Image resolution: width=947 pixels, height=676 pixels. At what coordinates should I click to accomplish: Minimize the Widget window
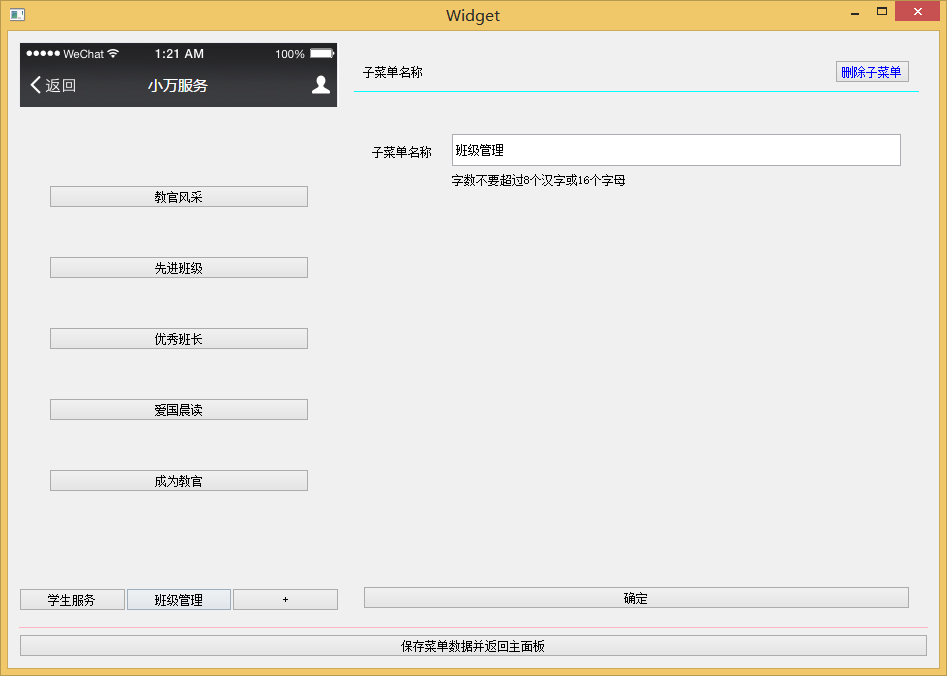tap(855, 13)
